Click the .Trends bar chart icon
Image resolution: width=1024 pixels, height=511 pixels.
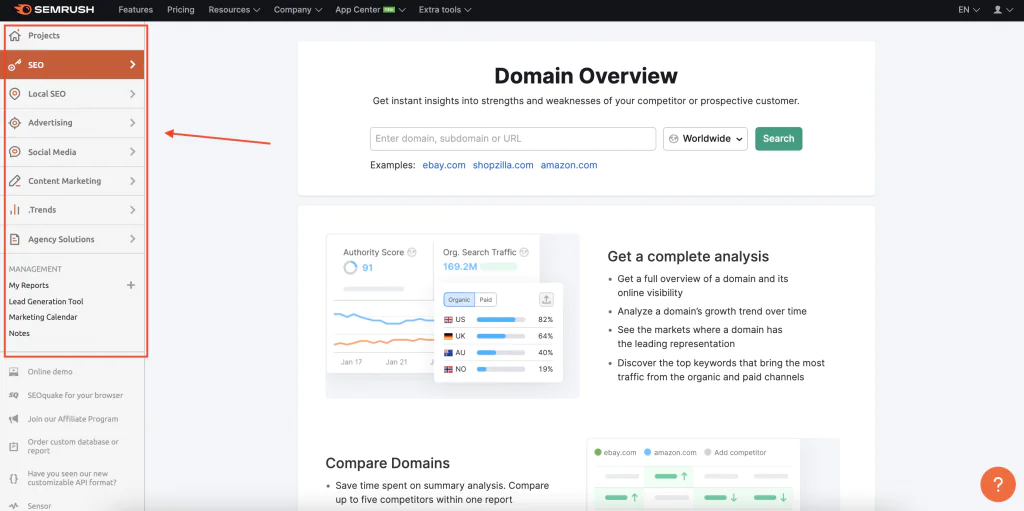click(15, 210)
